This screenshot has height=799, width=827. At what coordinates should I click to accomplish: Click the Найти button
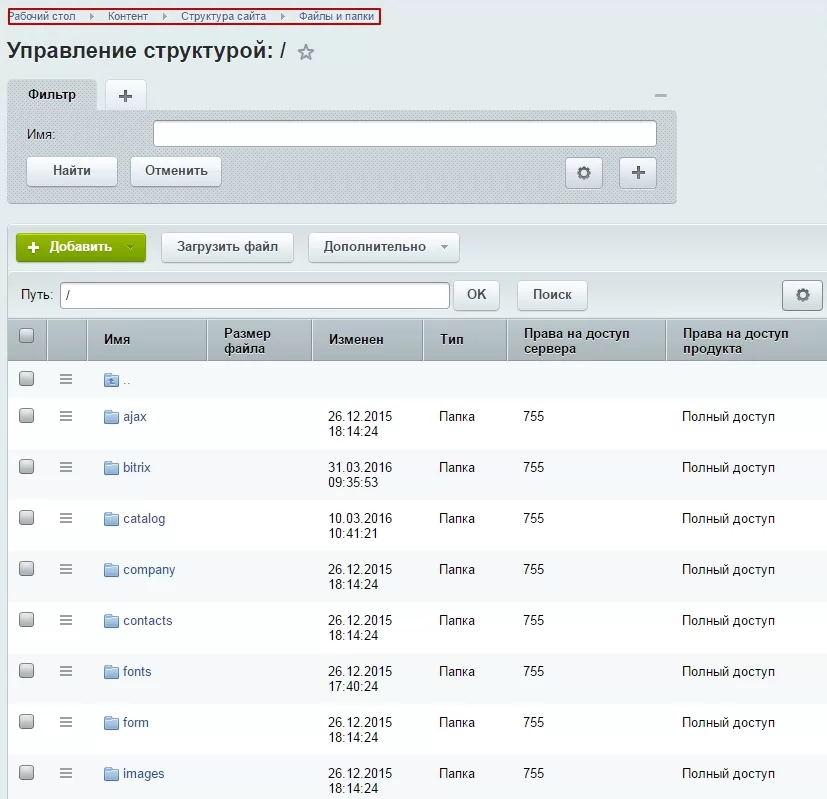[x=72, y=171]
